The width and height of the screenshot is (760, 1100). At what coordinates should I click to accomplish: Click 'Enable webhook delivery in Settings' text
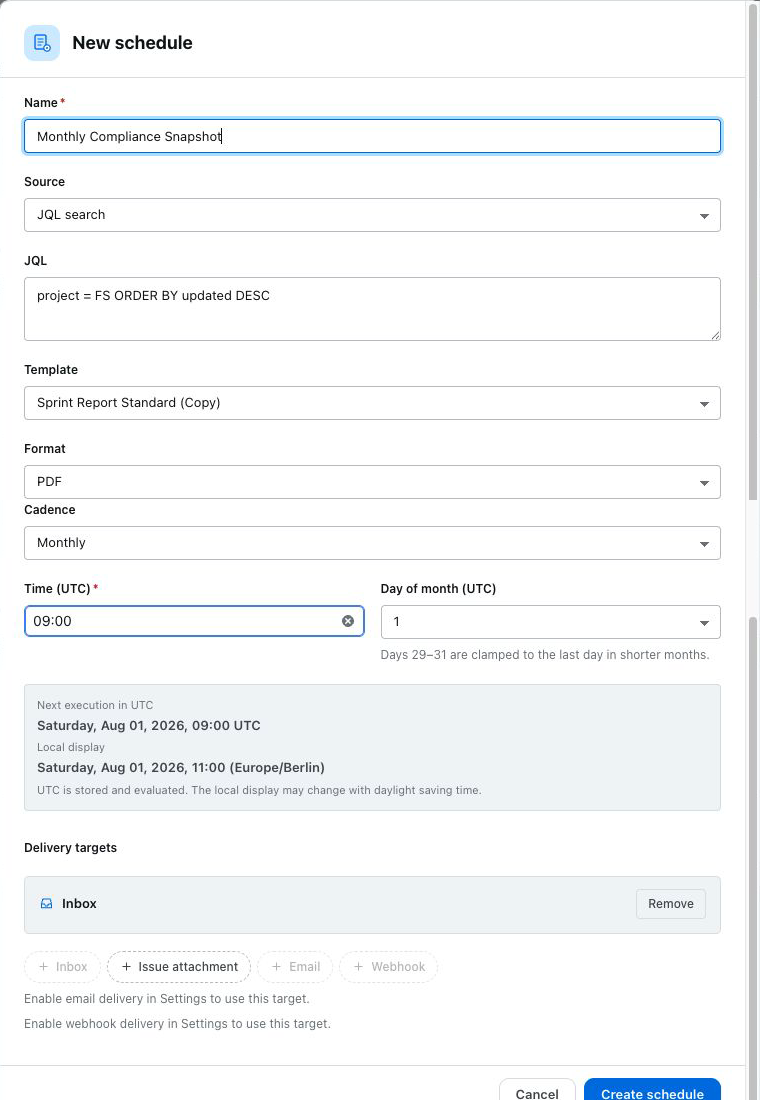178,1024
